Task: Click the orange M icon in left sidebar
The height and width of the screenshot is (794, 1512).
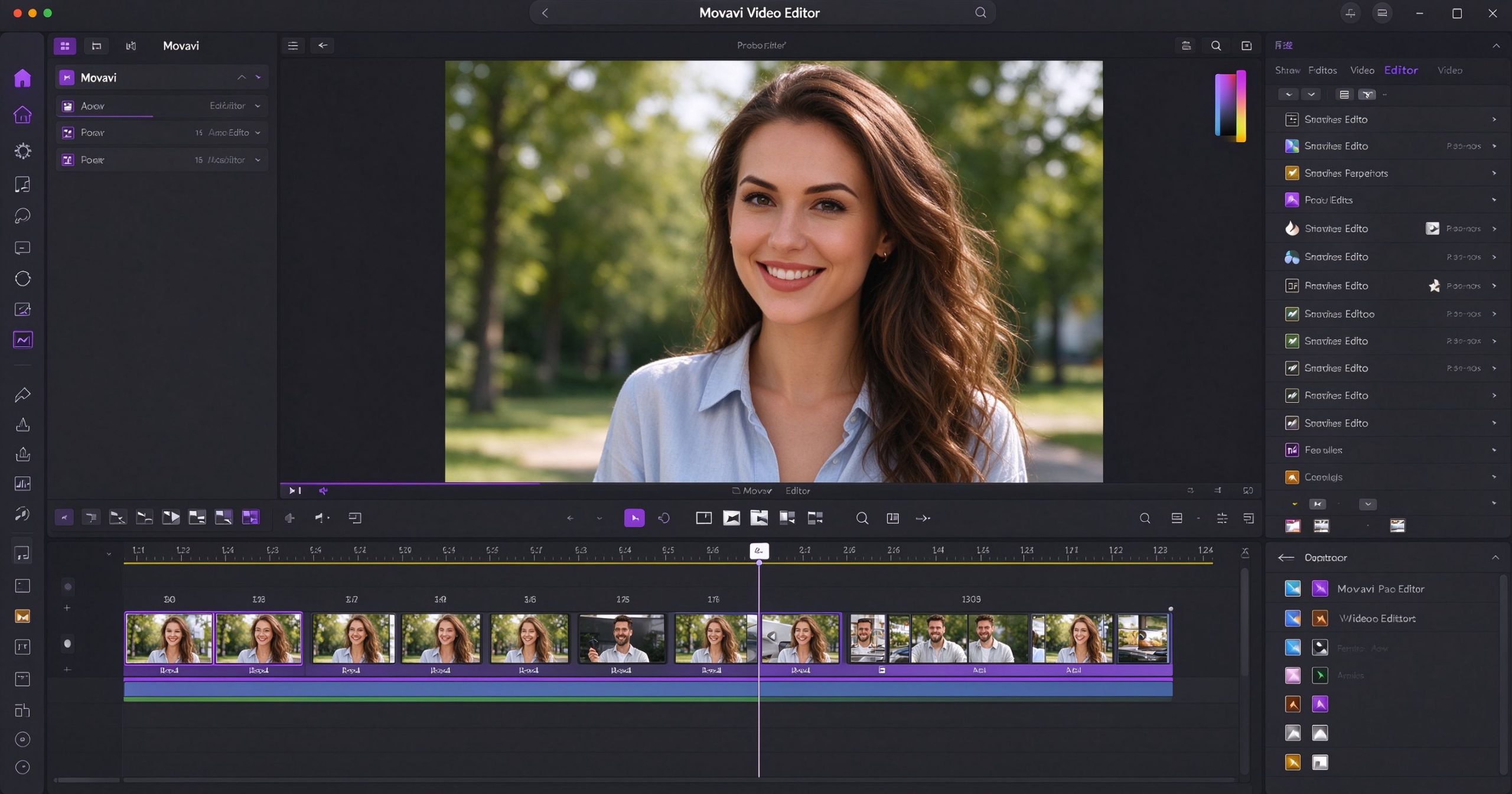Action: [22, 616]
